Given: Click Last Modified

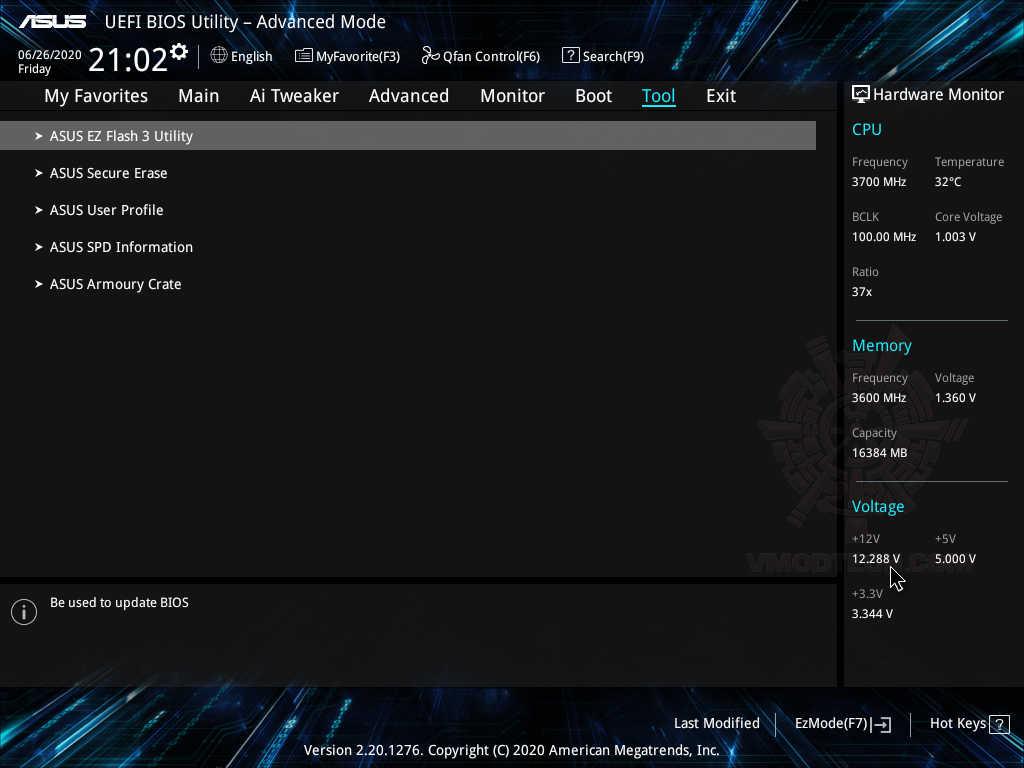Looking at the screenshot, I should click(716, 724).
